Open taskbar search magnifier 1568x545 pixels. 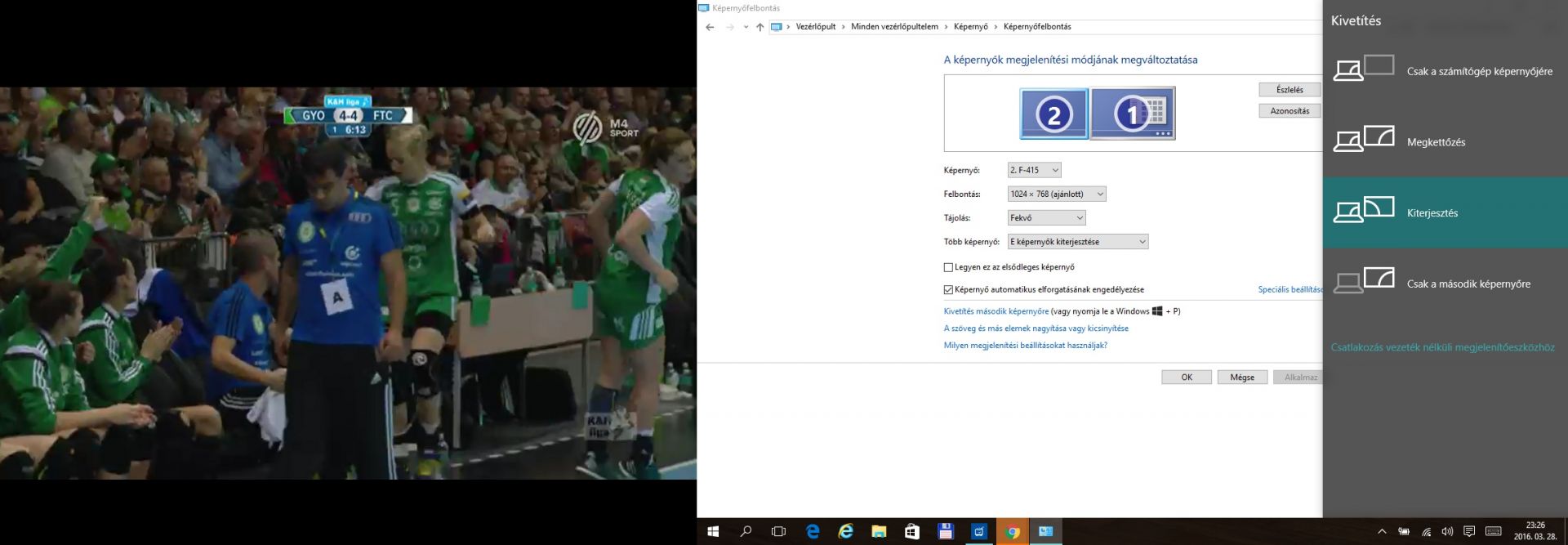[x=746, y=532]
